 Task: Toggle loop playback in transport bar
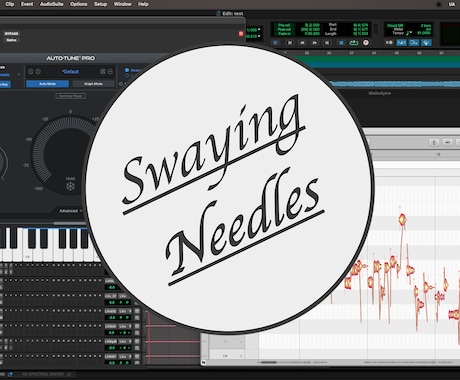[353, 43]
